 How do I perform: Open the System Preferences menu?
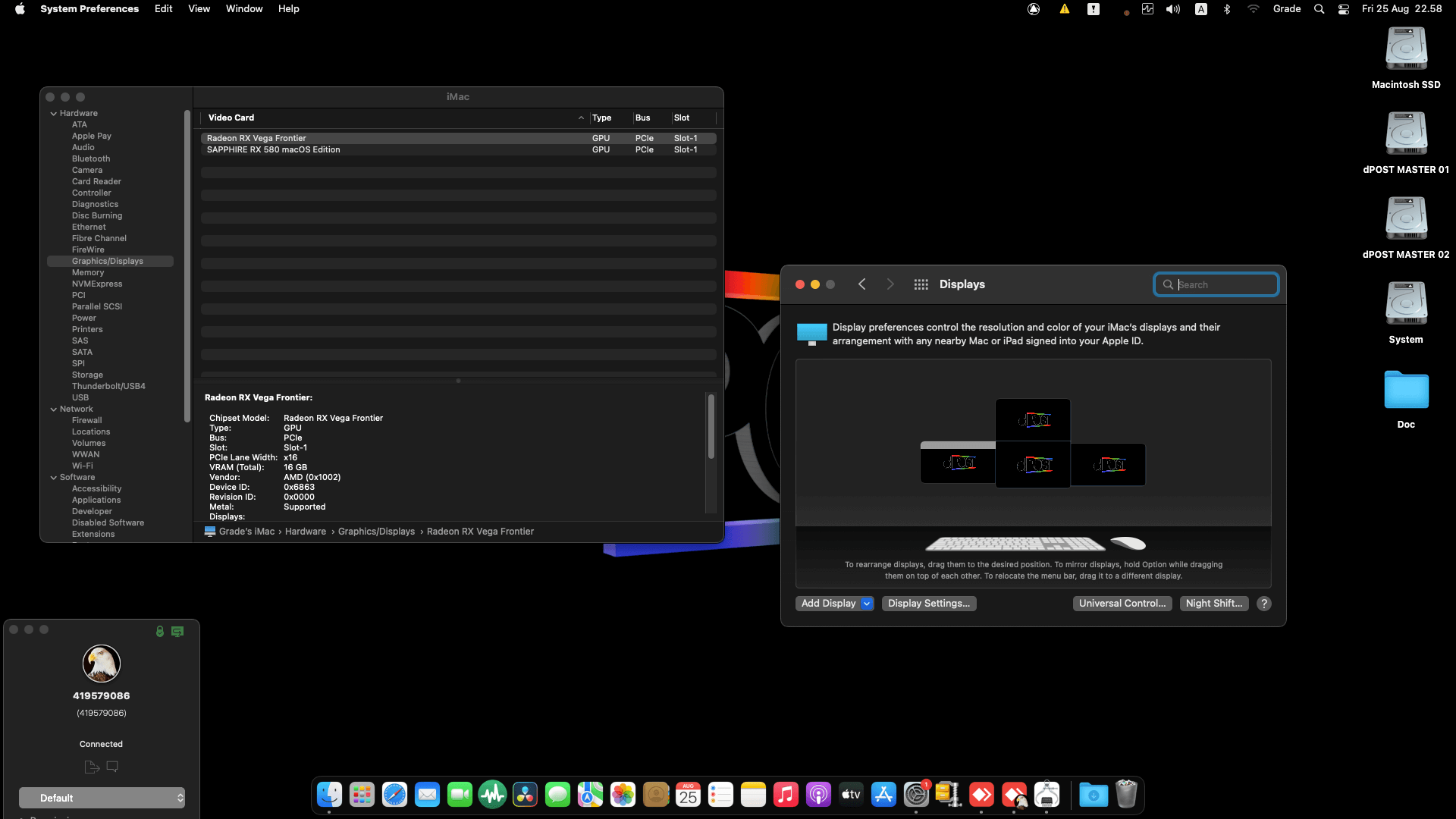89,9
